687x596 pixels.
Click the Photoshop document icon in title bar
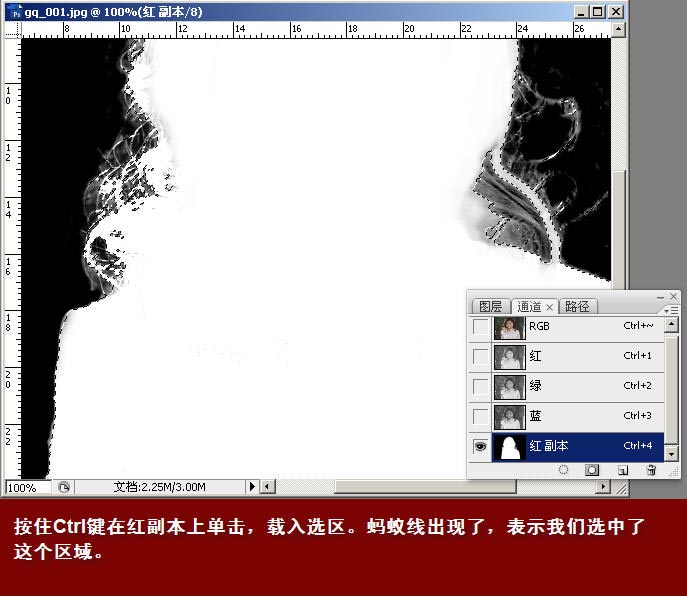(x=13, y=12)
